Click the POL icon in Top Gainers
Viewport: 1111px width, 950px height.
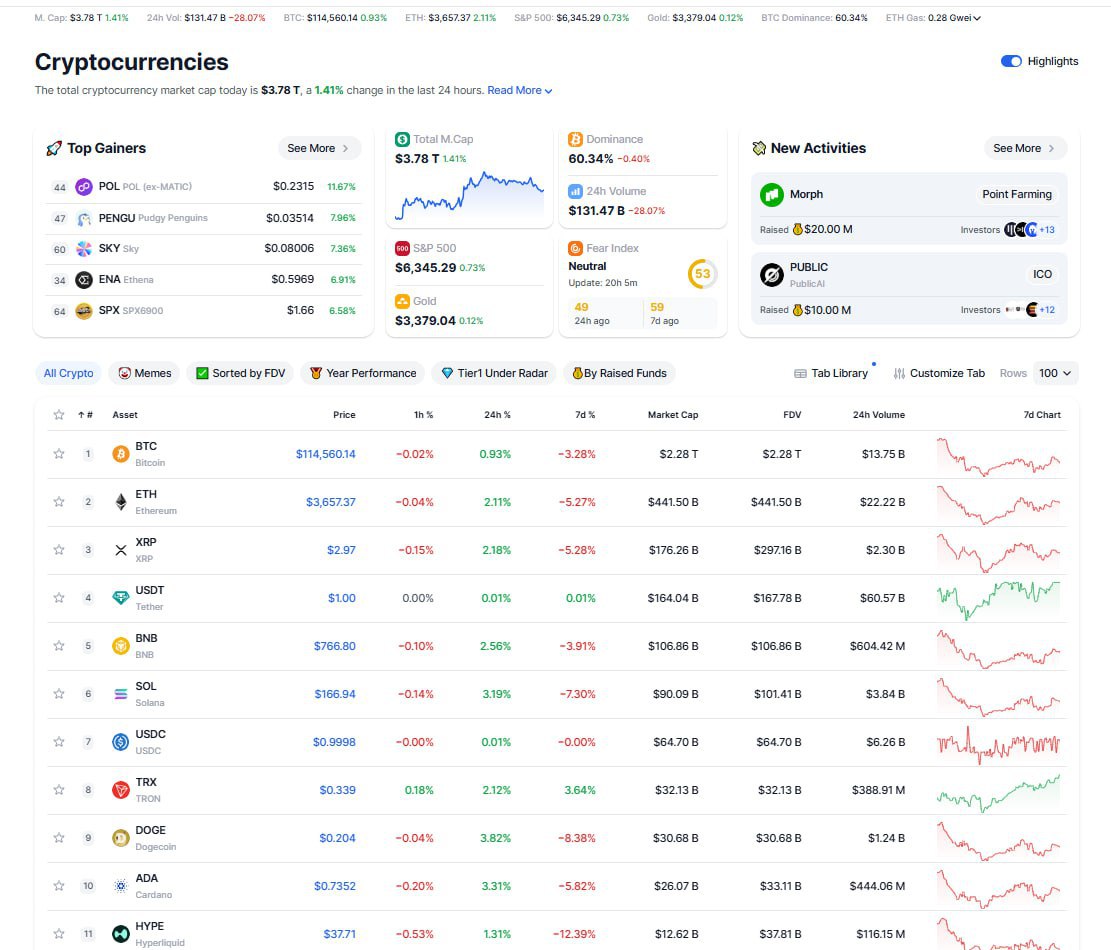pos(84,187)
